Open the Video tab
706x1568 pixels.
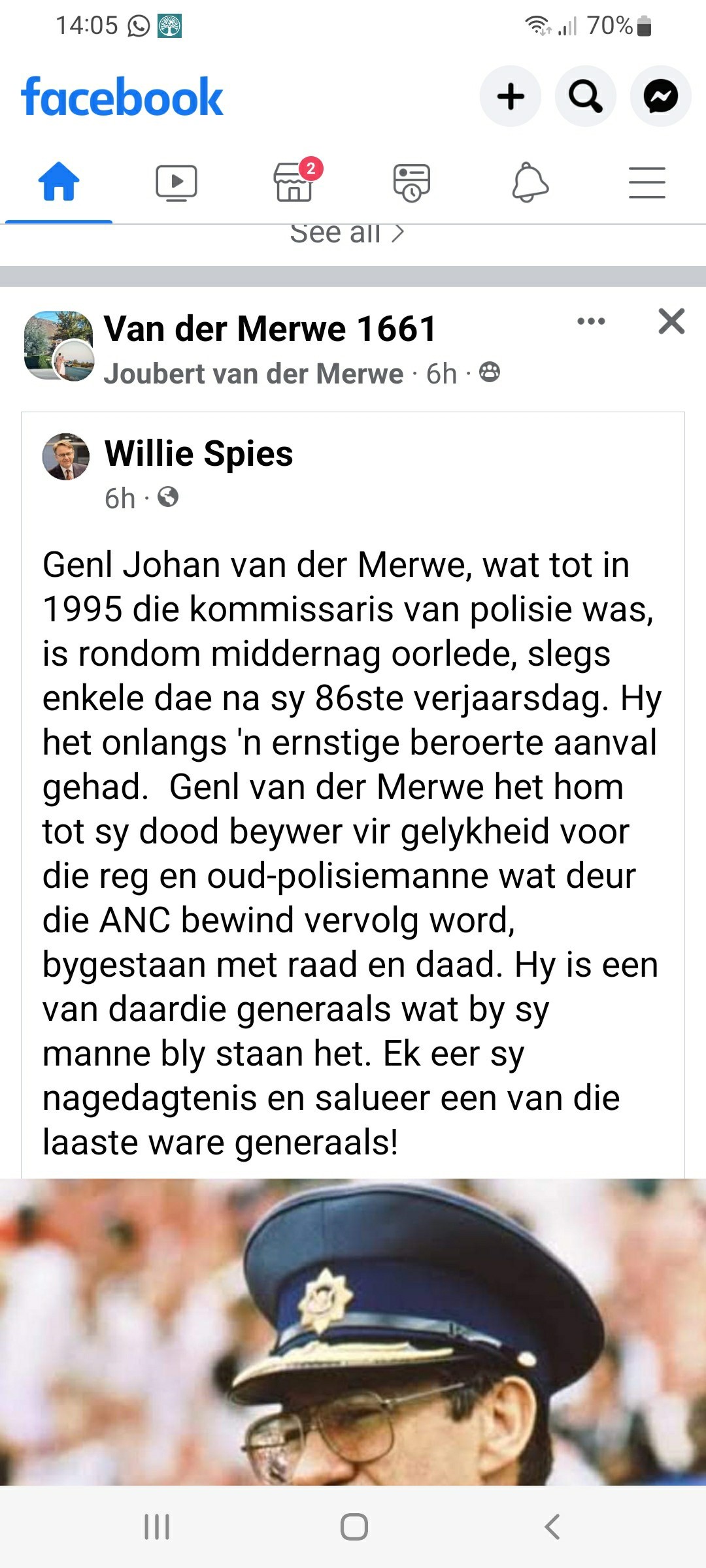[176, 182]
